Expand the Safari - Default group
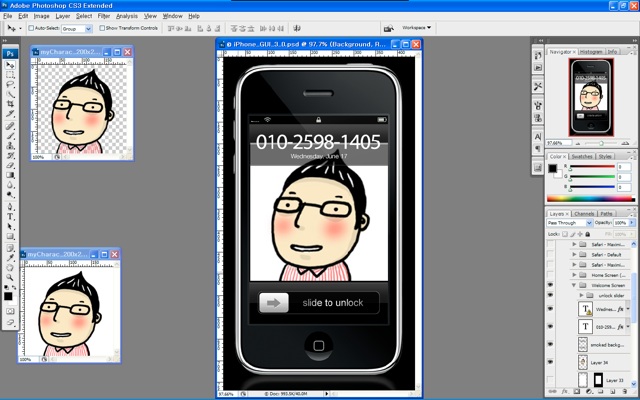The image size is (640, 400). tap(574, 255)
